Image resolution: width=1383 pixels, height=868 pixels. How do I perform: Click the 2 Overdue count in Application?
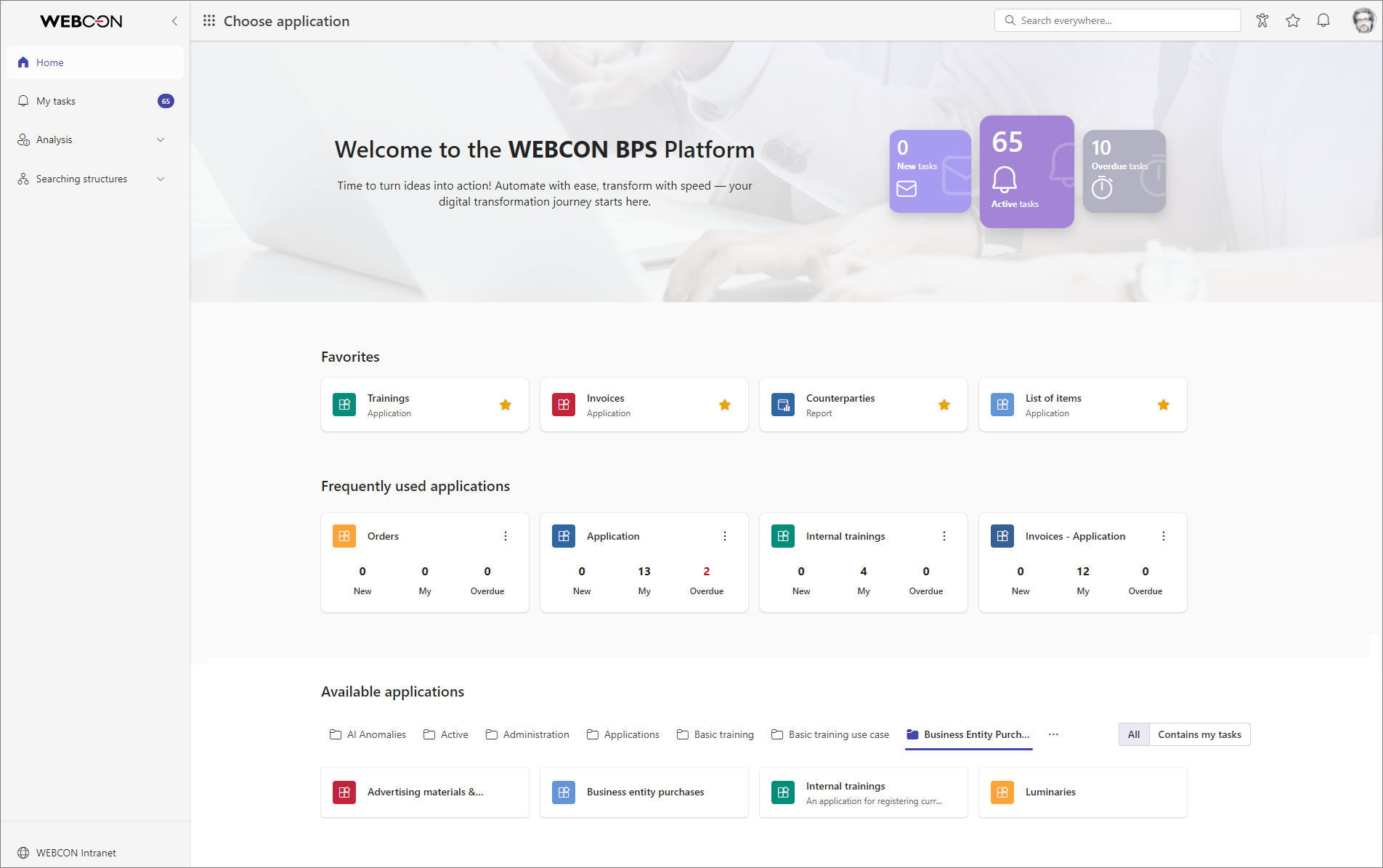click(707, 572)
